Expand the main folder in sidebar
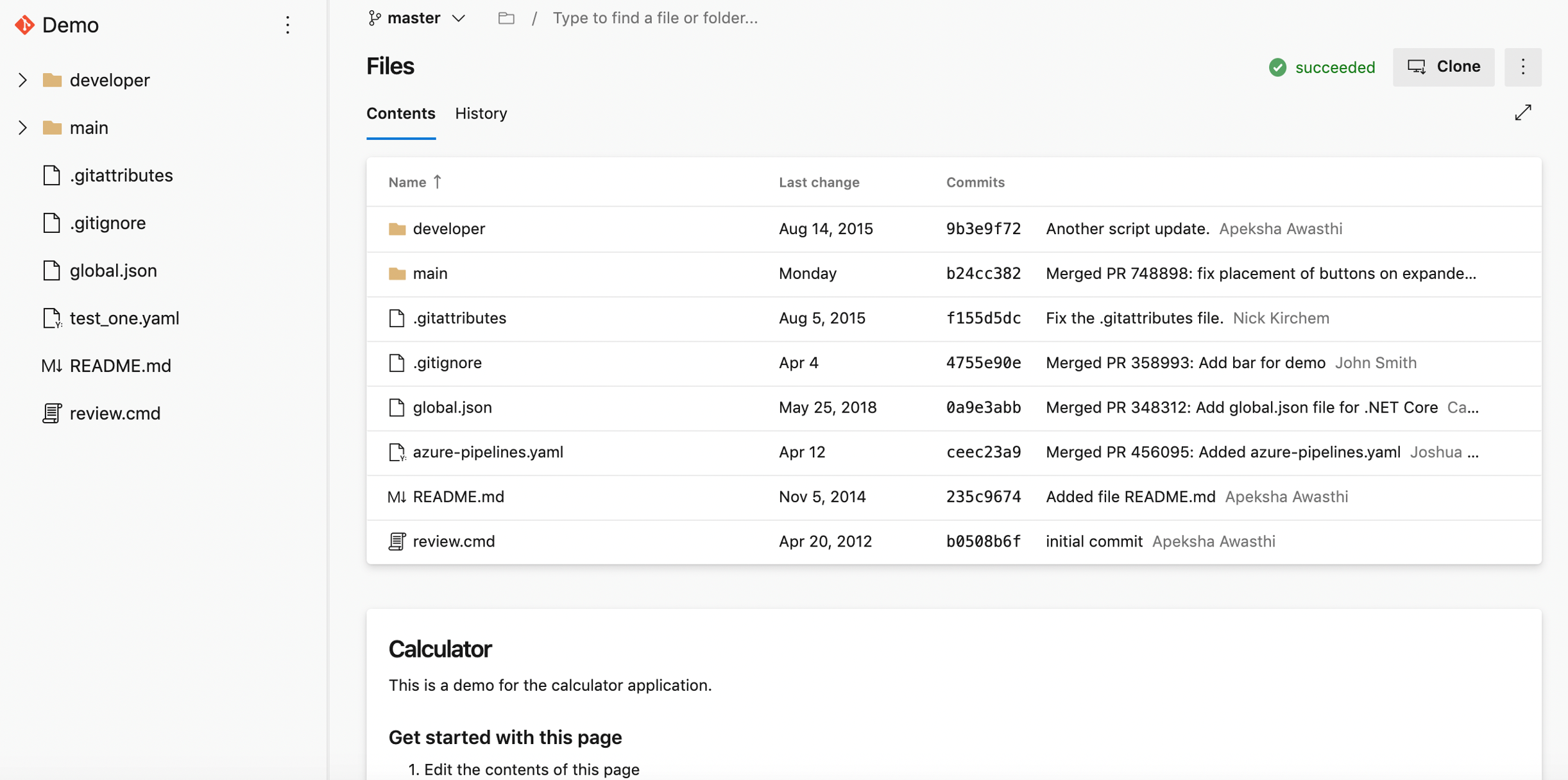This screenshot has width=1568, height=780. click(22, 127)
